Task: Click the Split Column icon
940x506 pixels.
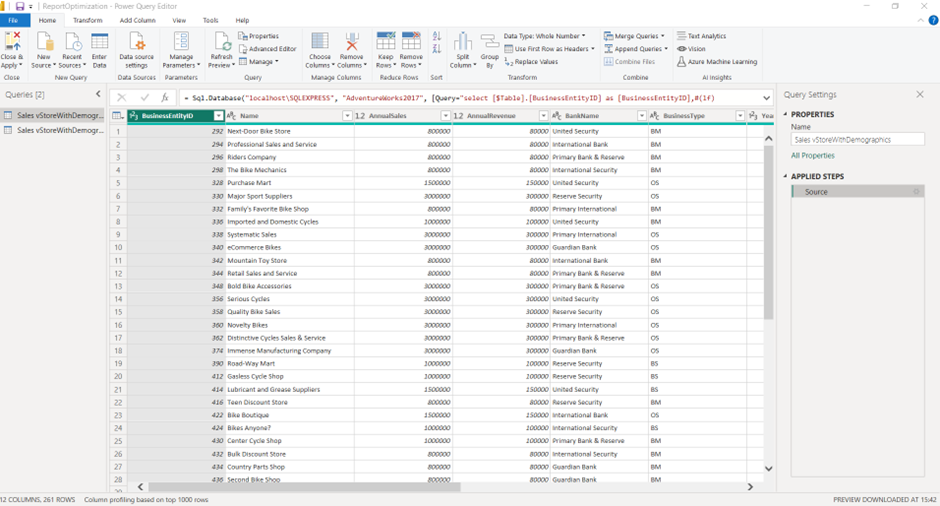Action: click(463, 42)
